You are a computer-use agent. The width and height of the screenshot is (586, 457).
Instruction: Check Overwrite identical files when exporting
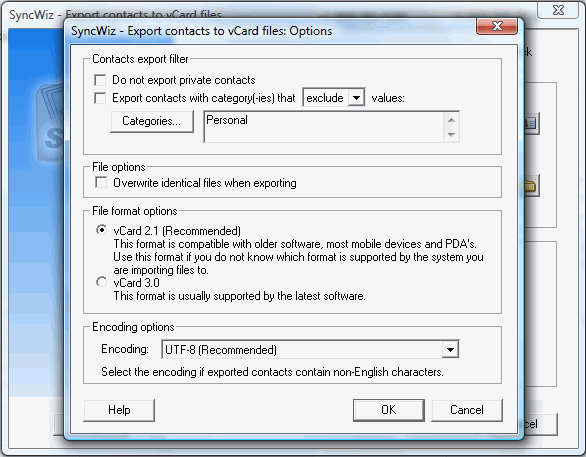[101, 183]
